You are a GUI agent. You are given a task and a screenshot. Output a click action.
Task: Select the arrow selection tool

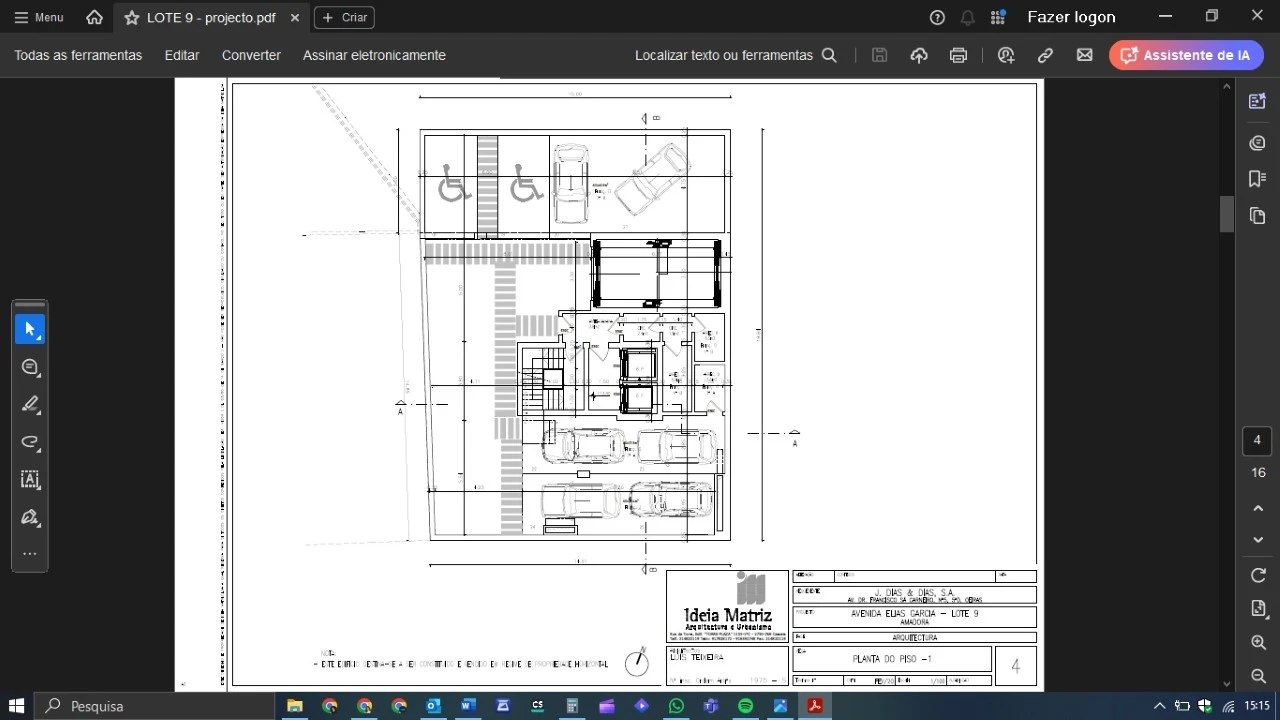pos(30,329)
